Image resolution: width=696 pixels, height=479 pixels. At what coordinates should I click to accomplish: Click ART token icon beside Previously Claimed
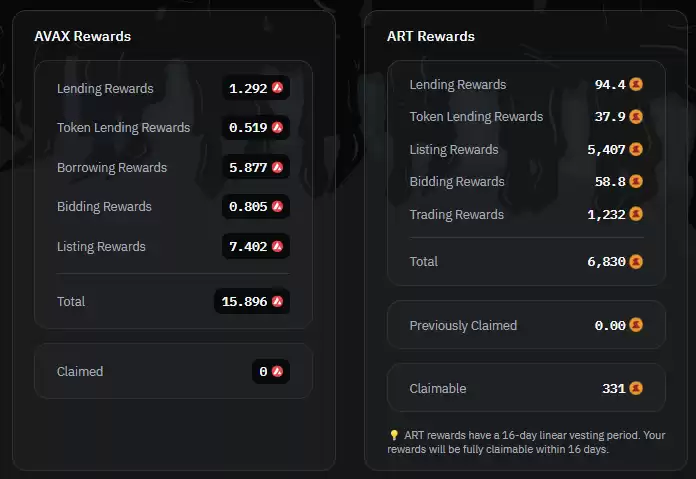pos(636,325)
